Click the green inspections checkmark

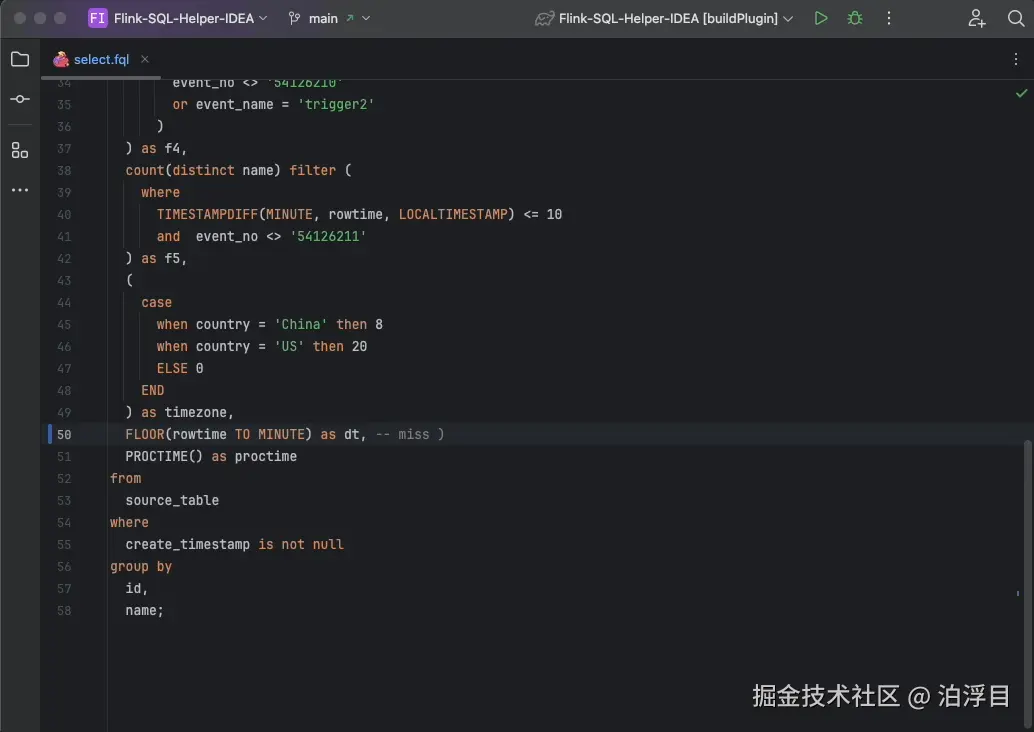[1021, 94]
